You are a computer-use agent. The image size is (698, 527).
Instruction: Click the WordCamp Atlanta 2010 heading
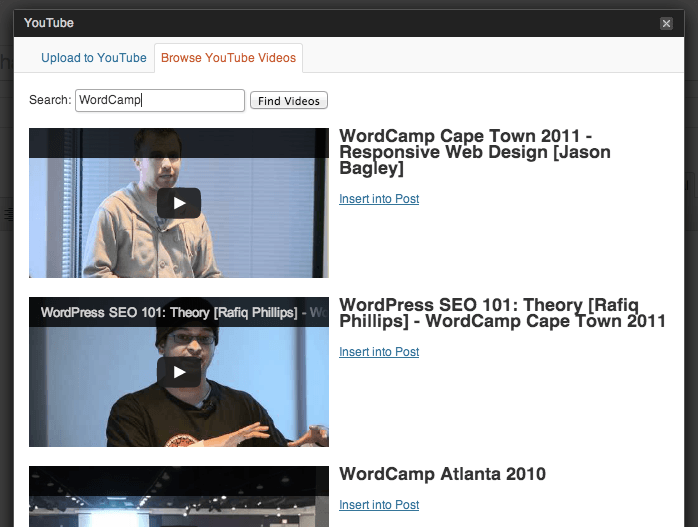(442, 474)
